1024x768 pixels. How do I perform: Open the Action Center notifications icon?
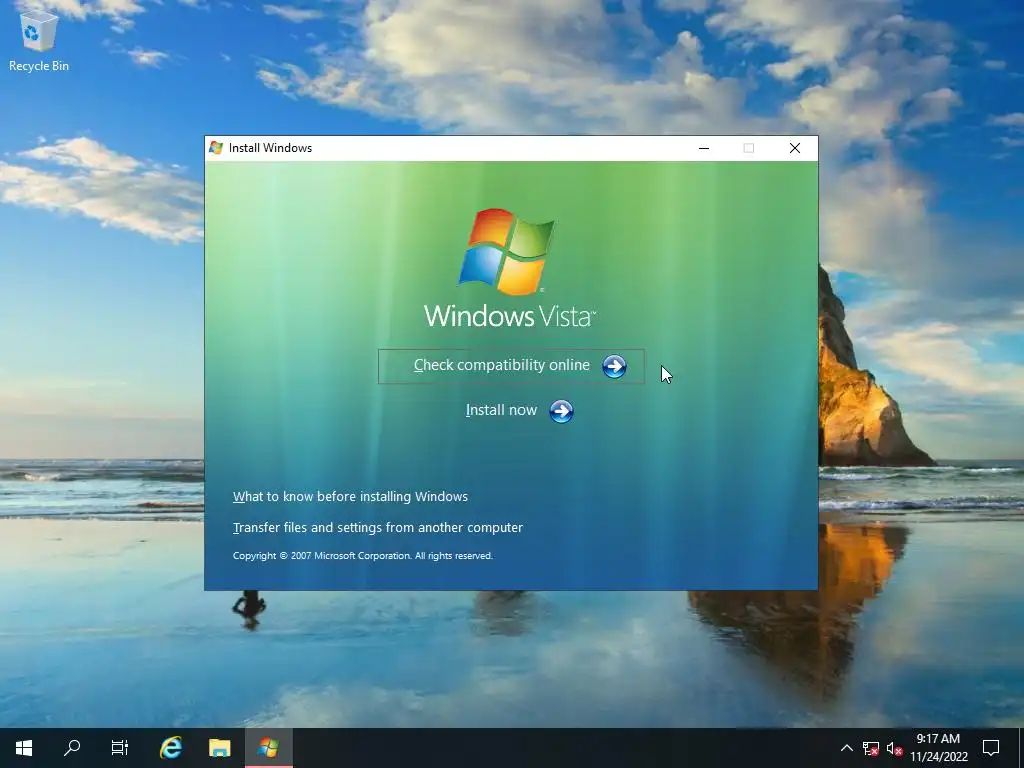[991, 748]
